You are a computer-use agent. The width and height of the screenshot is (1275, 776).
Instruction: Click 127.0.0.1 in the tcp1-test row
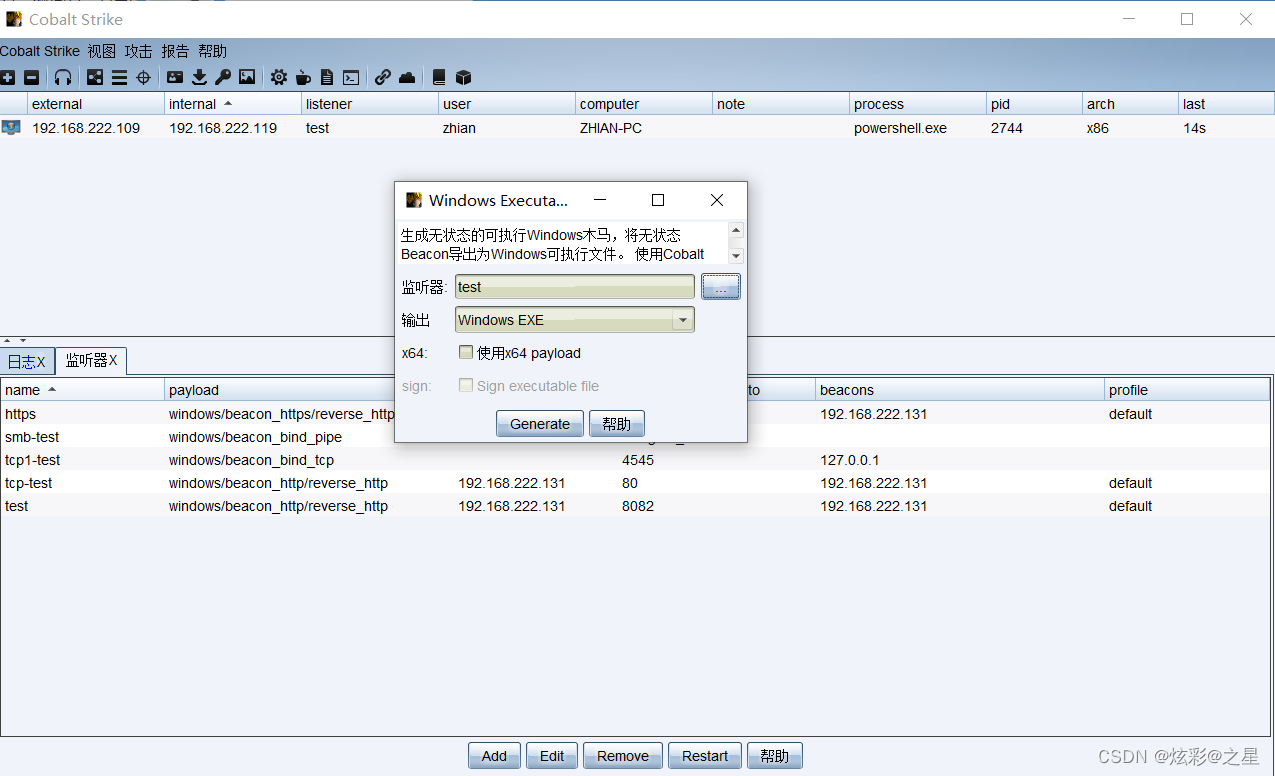click(x=849, y=460)
